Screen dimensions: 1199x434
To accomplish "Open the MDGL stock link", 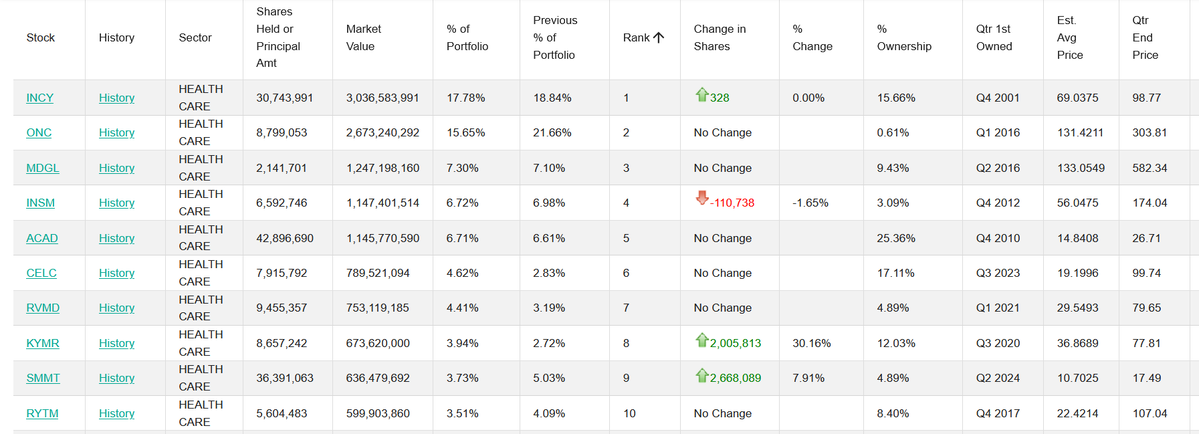I will (x=42, y=168).
